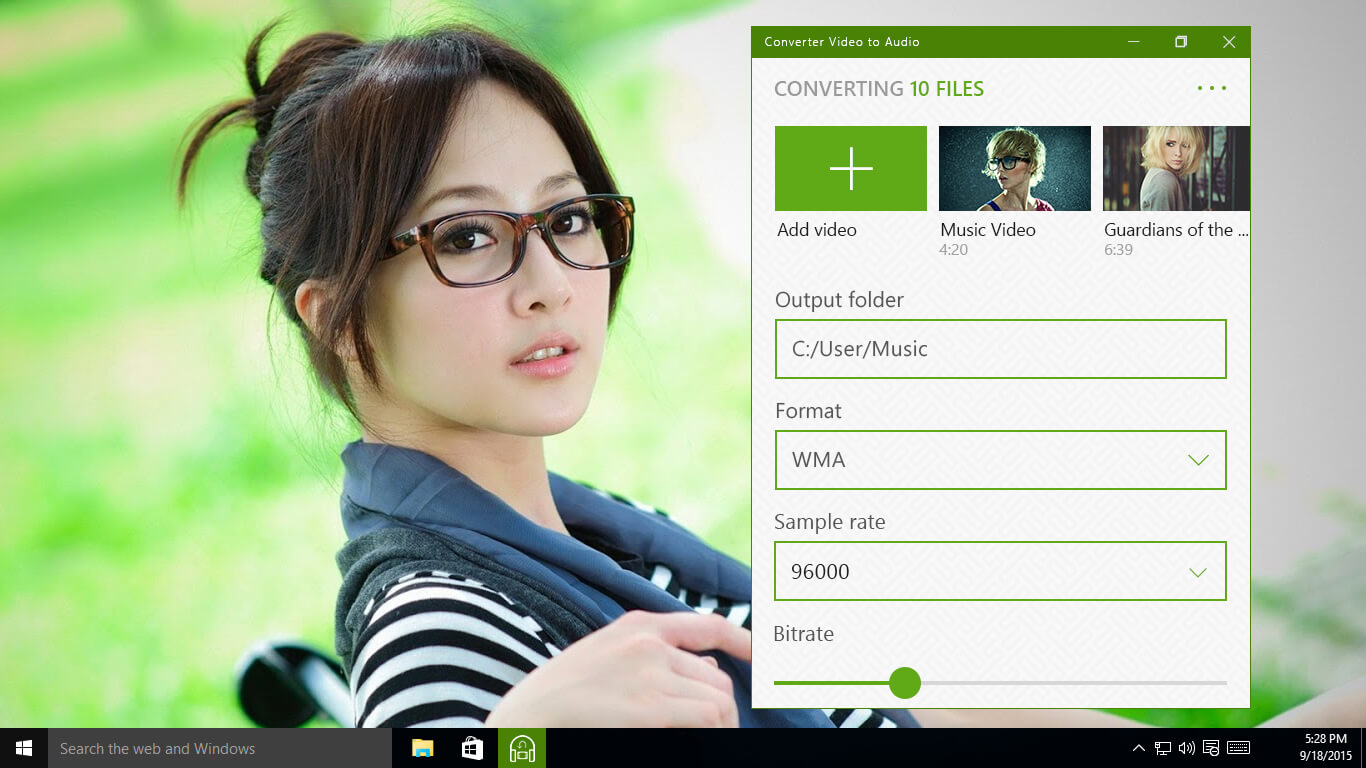This screenshot has width=1366, height=768.
Task: Click the "6:39" duration text
Action: point(1118,250)
